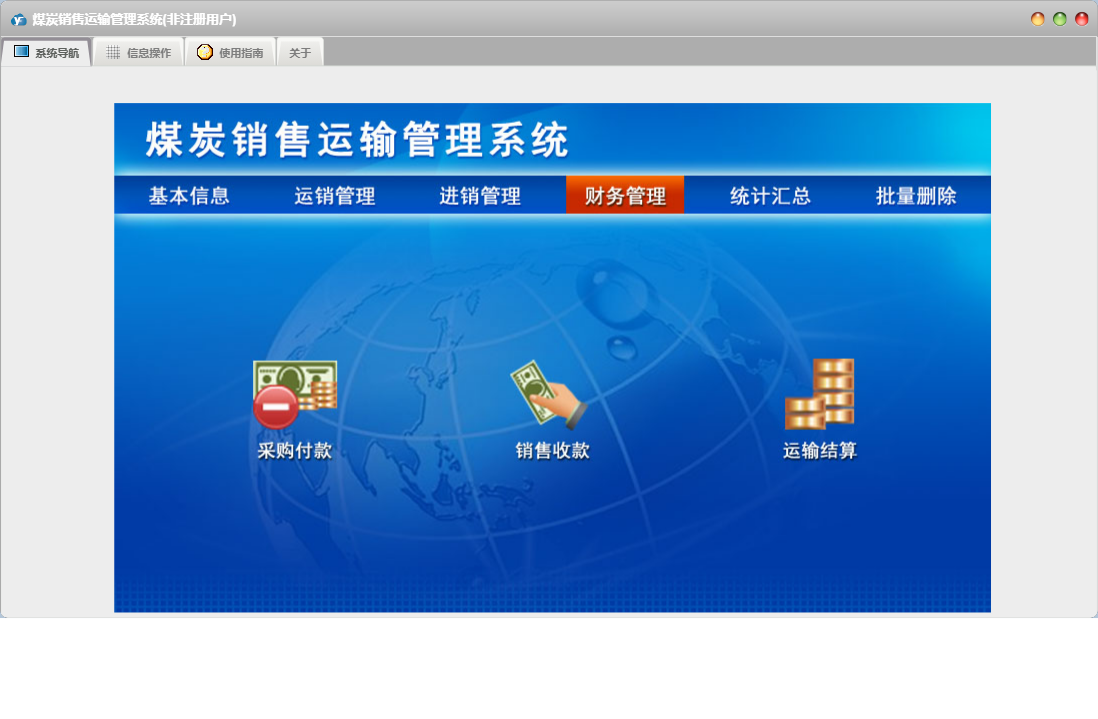Click the 信息操作 tab grid icon
Screen dimensions: 1098x719
tap(113, 53)
